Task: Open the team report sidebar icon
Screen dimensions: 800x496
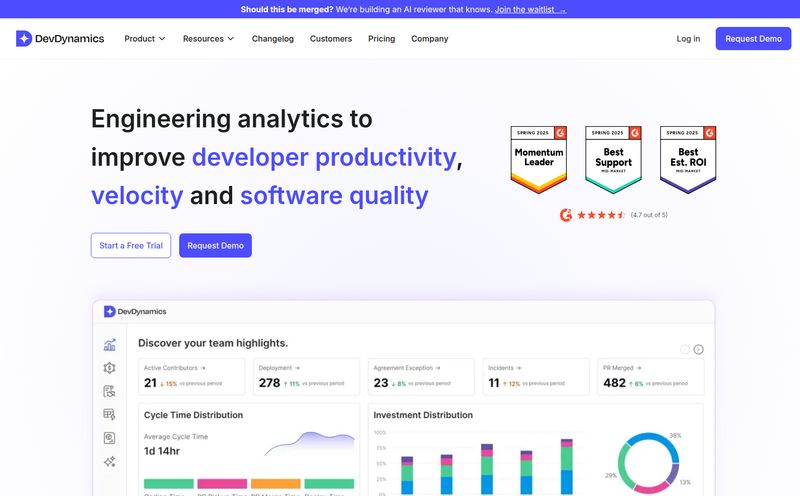Action: point(110,391)
